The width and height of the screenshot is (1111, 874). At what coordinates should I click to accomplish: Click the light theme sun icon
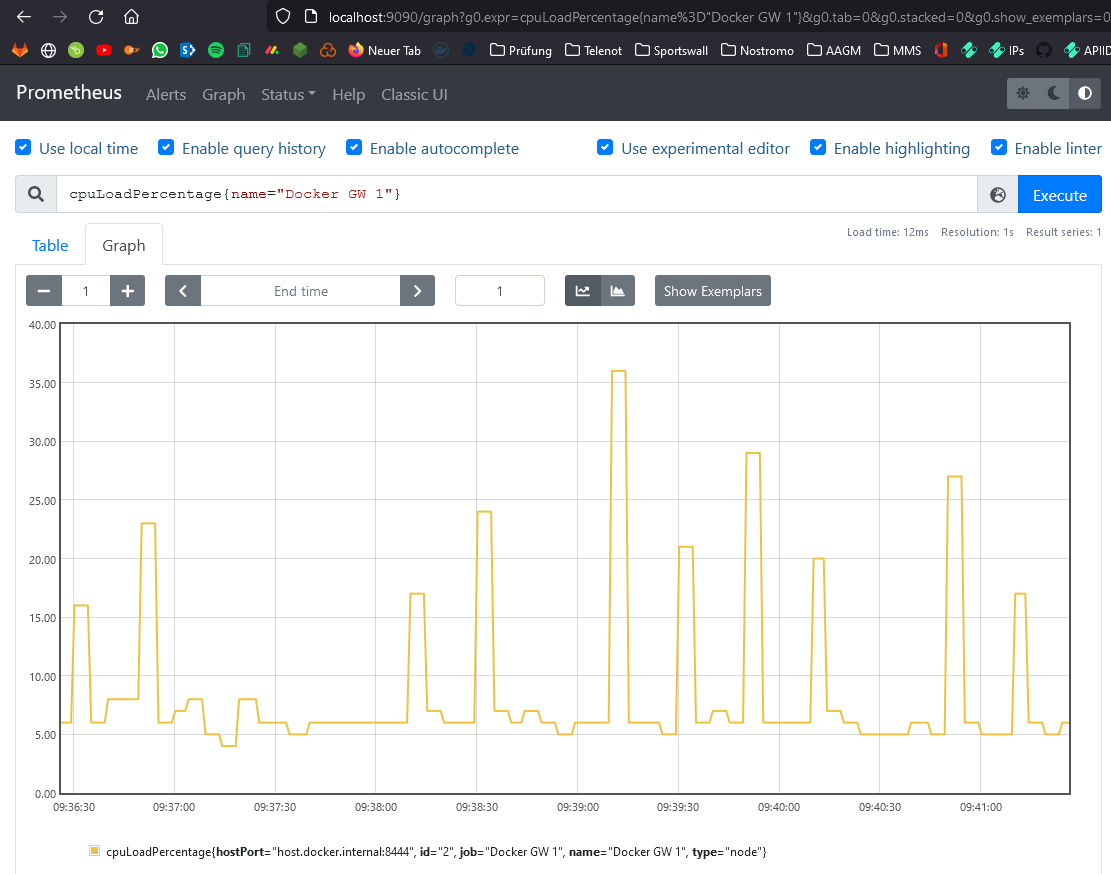1023,94
